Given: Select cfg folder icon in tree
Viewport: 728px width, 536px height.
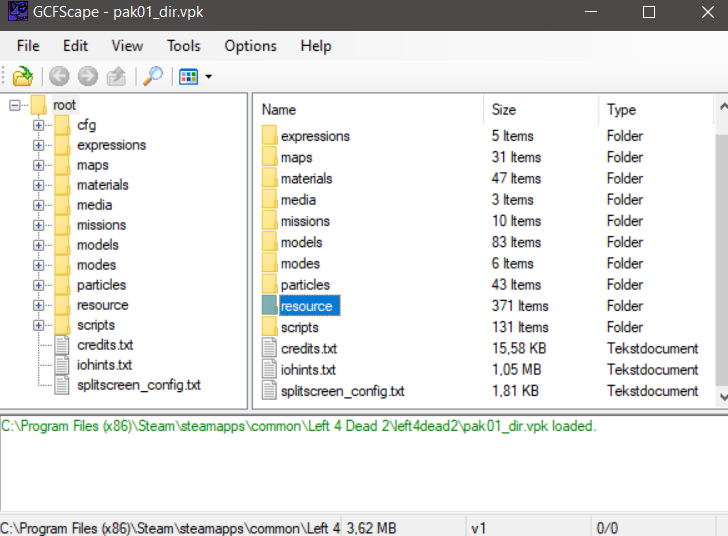Looking at the screenshot, I should [x=62, y=125].
